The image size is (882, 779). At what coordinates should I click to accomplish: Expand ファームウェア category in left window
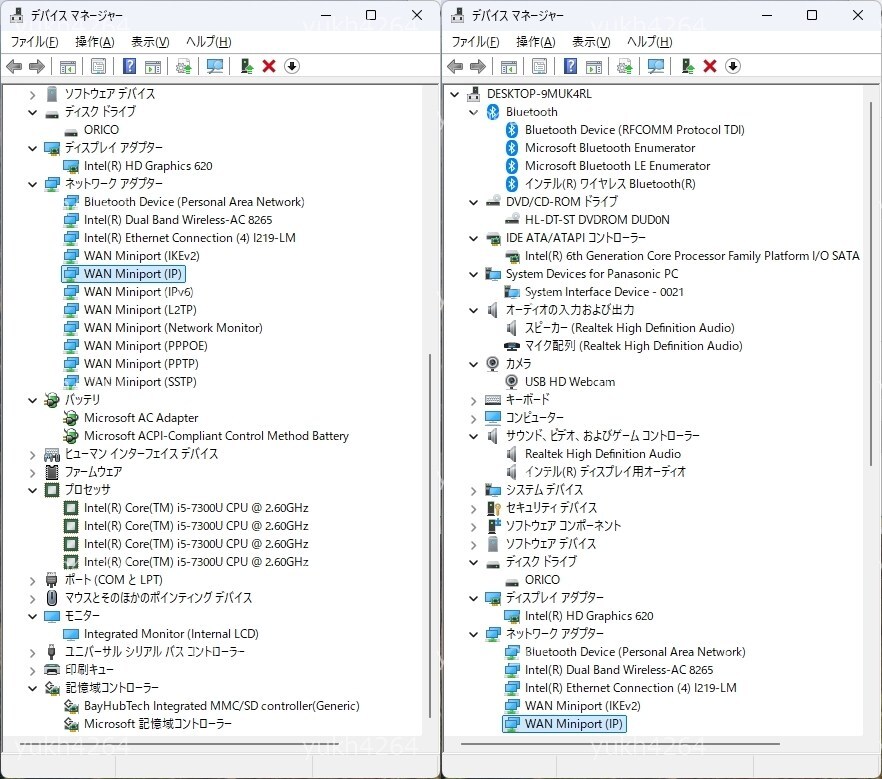[33, 473]
